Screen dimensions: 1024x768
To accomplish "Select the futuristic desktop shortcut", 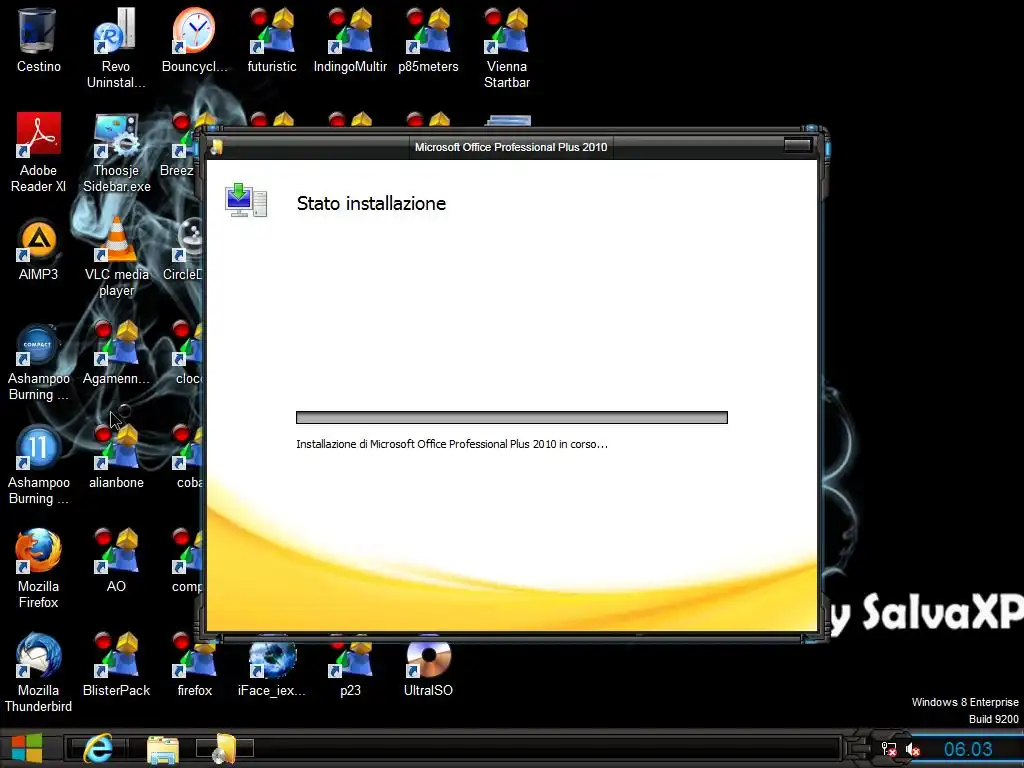I will click(272, 40).
